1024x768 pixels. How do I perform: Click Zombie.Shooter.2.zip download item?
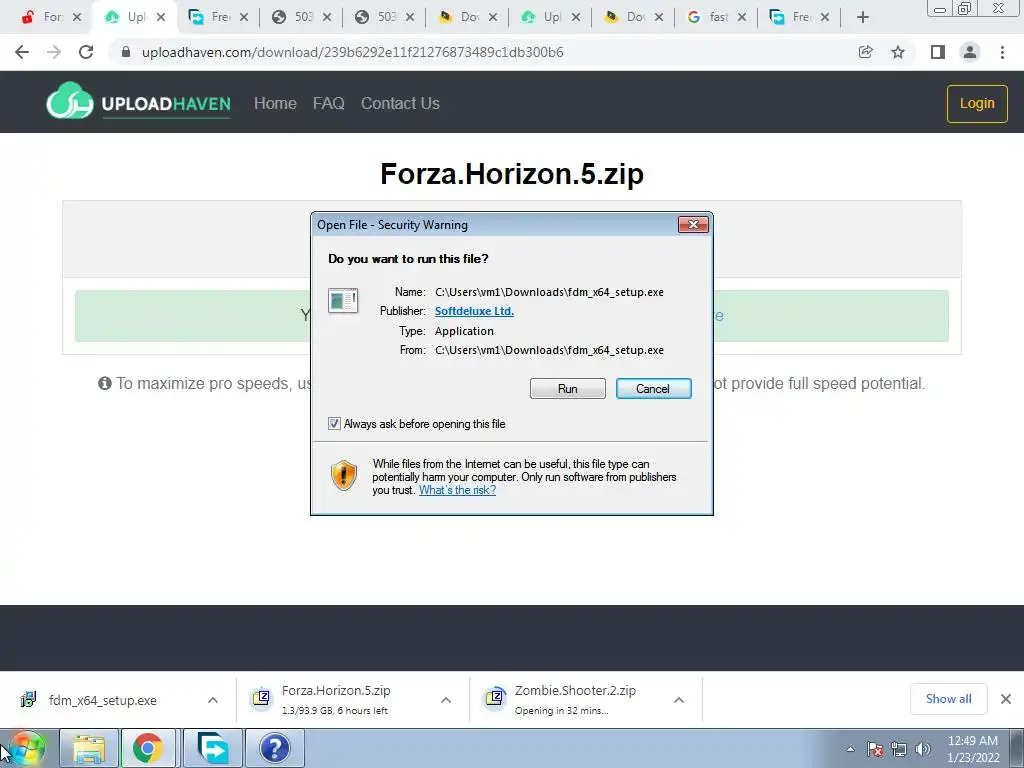(575, 699)
